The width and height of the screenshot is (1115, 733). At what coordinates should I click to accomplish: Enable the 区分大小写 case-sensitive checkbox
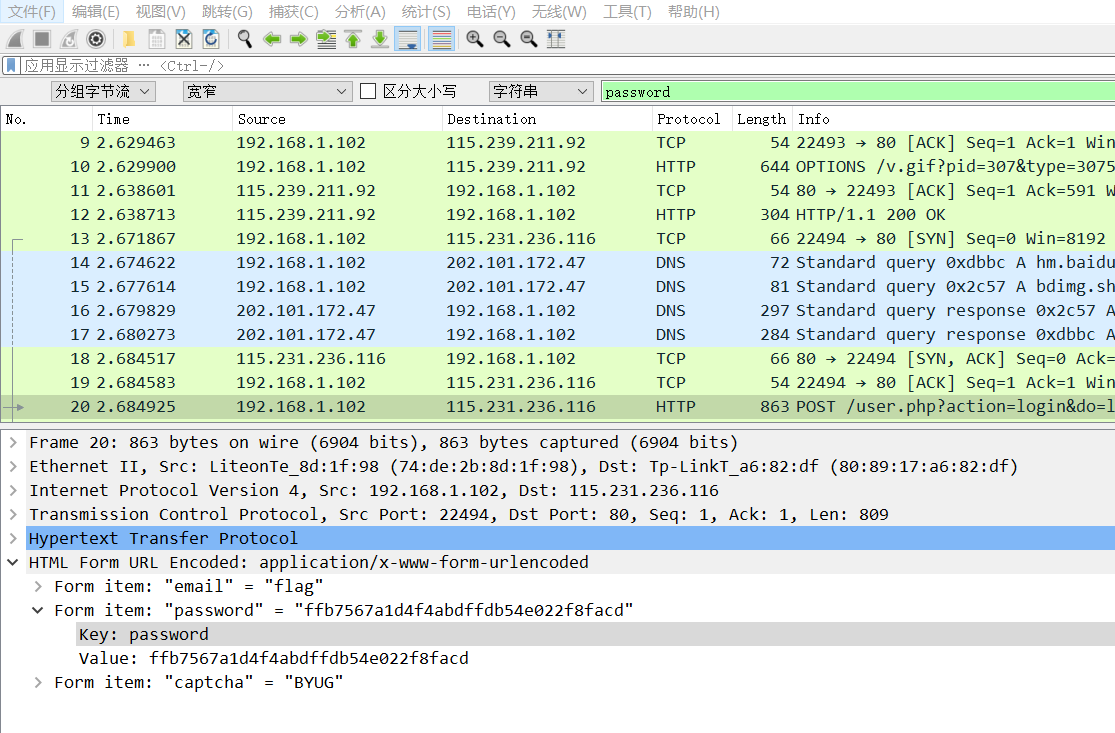[x=367, y=91]
